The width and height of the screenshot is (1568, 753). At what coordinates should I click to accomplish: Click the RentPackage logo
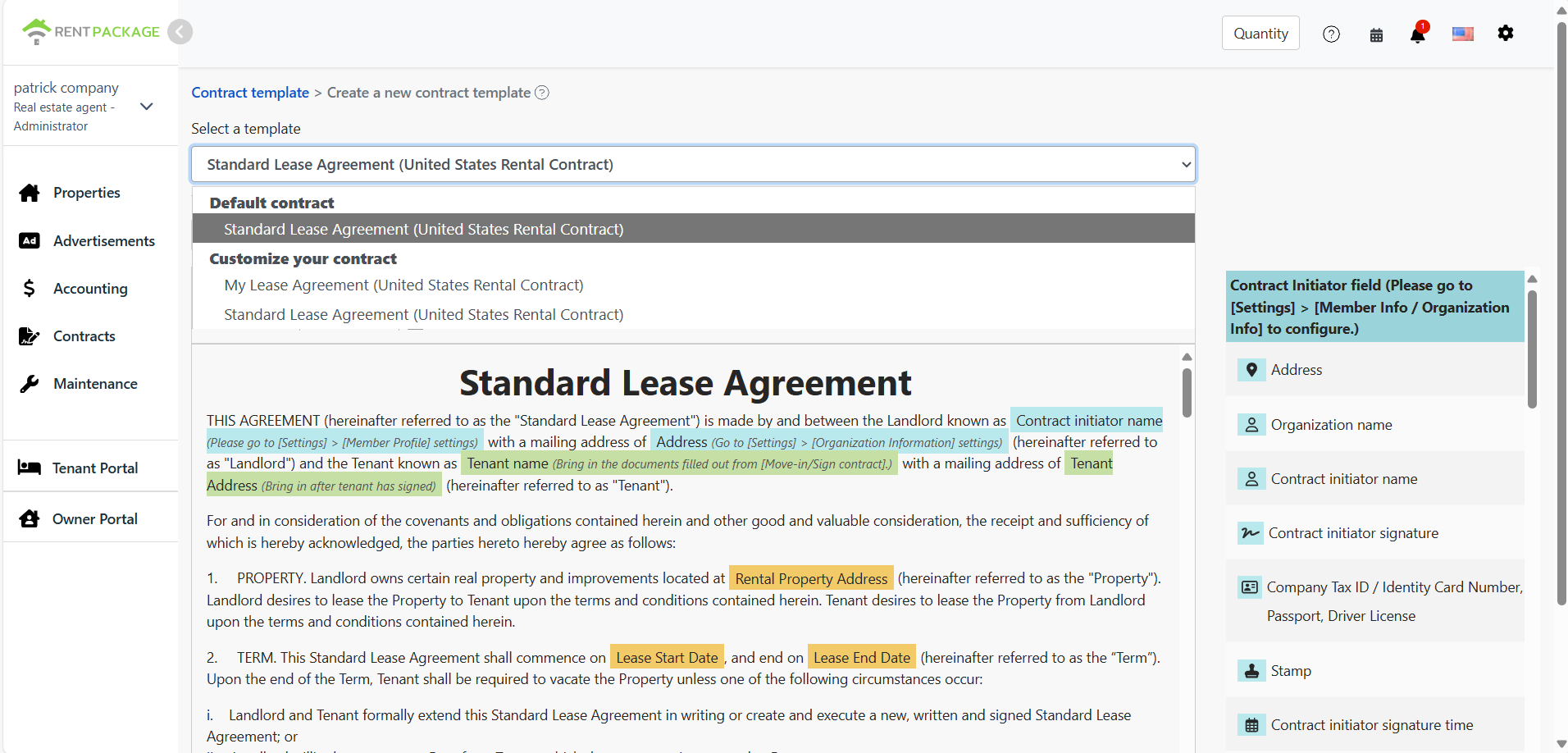[x=90, y=32]
